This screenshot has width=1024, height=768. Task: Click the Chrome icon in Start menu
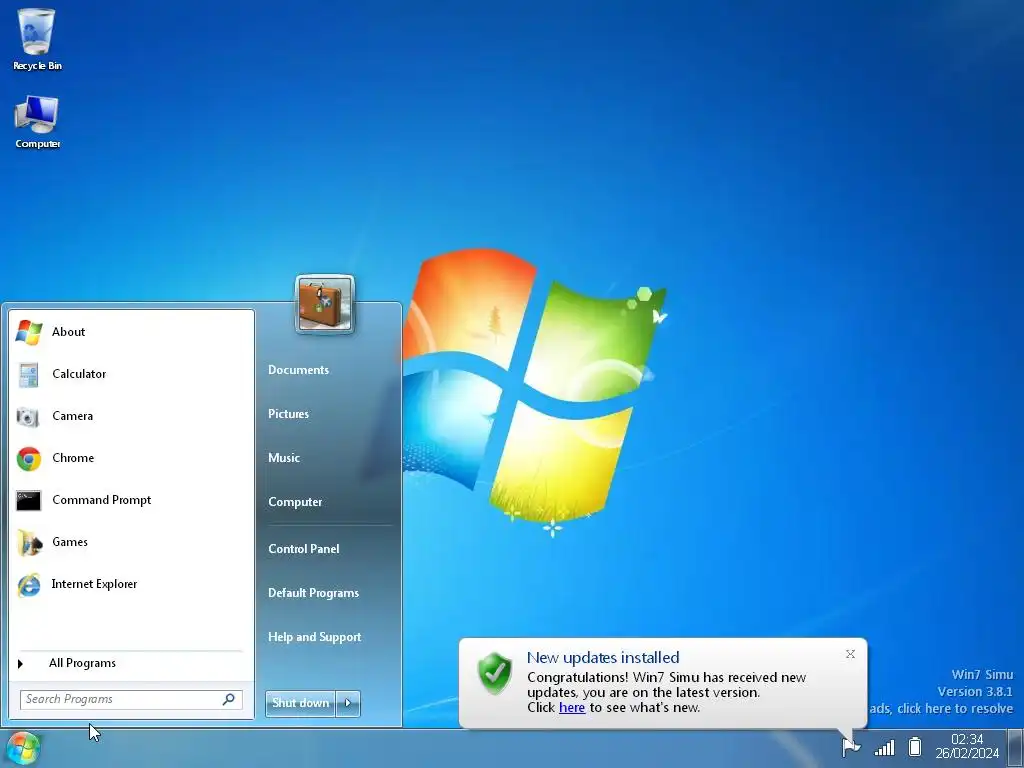[x=29, y=458]
